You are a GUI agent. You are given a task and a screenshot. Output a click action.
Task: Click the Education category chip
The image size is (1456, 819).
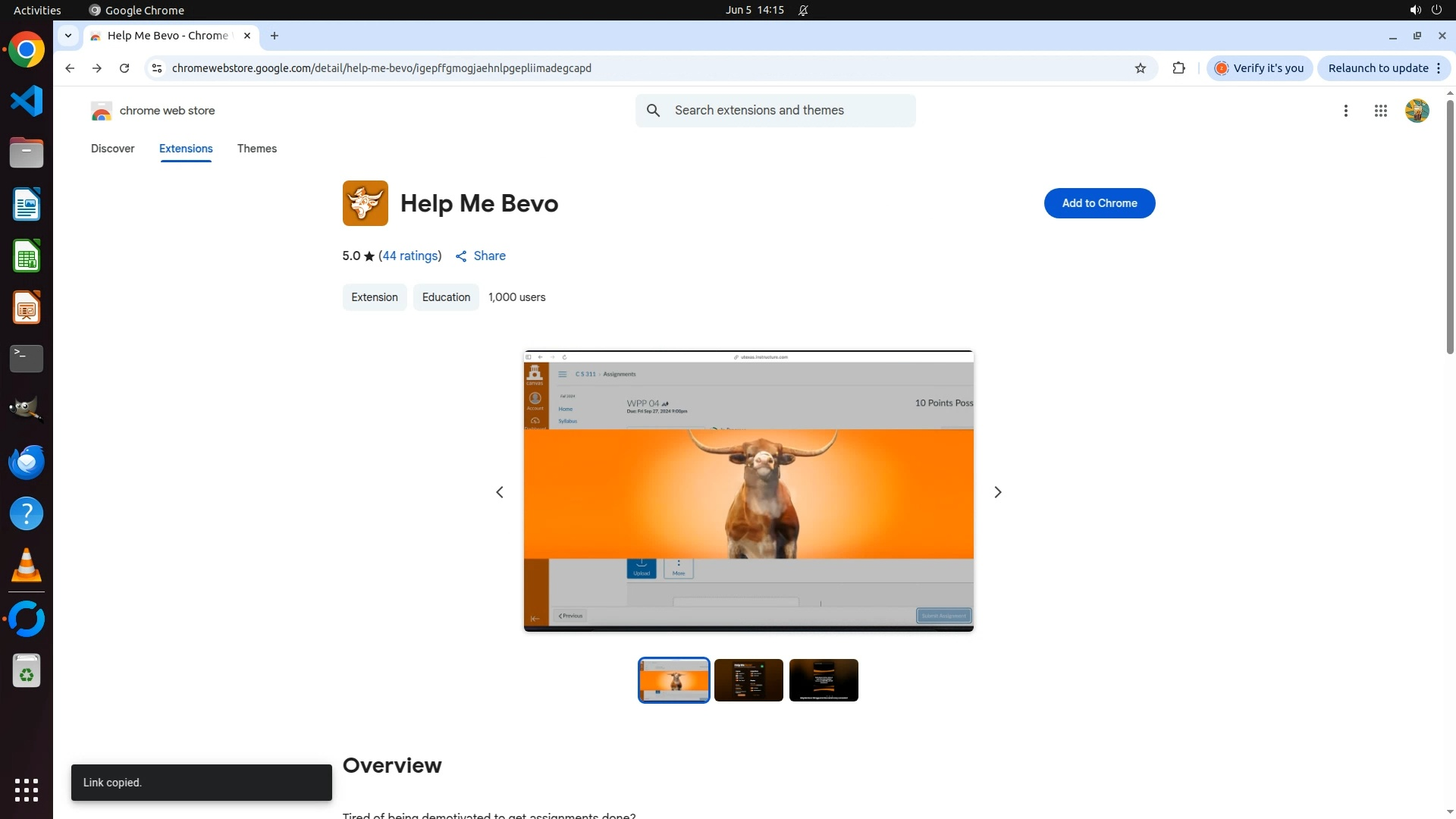[x=446, y=297]
